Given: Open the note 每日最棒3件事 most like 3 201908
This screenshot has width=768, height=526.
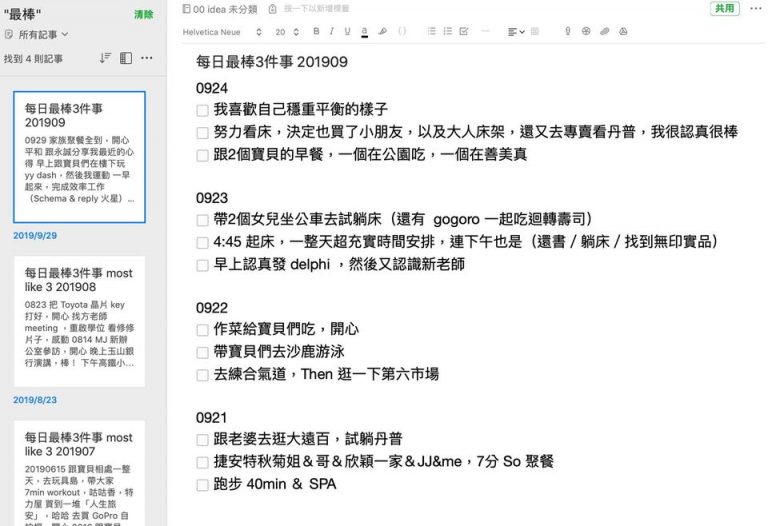Looking at the screenshot, I should (79, 321).
